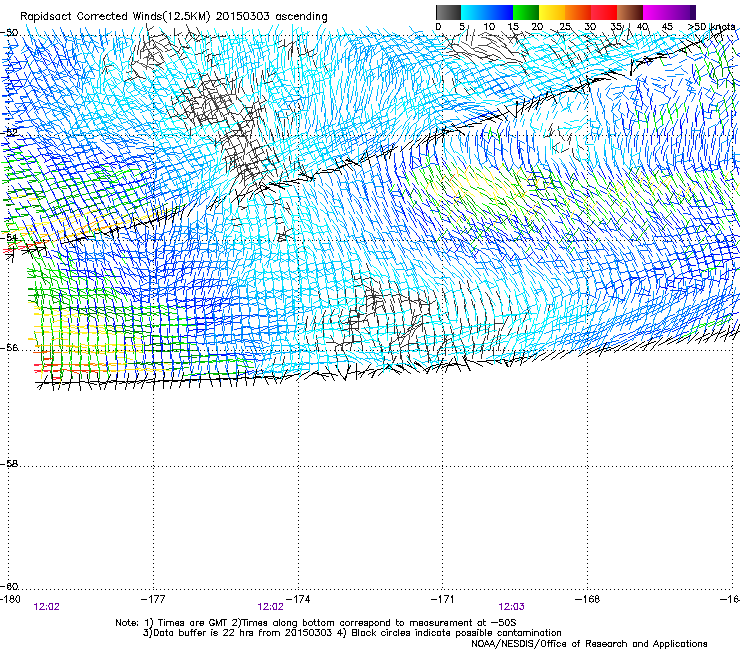Click the -58 latitude axis label

tap(9, 464)
